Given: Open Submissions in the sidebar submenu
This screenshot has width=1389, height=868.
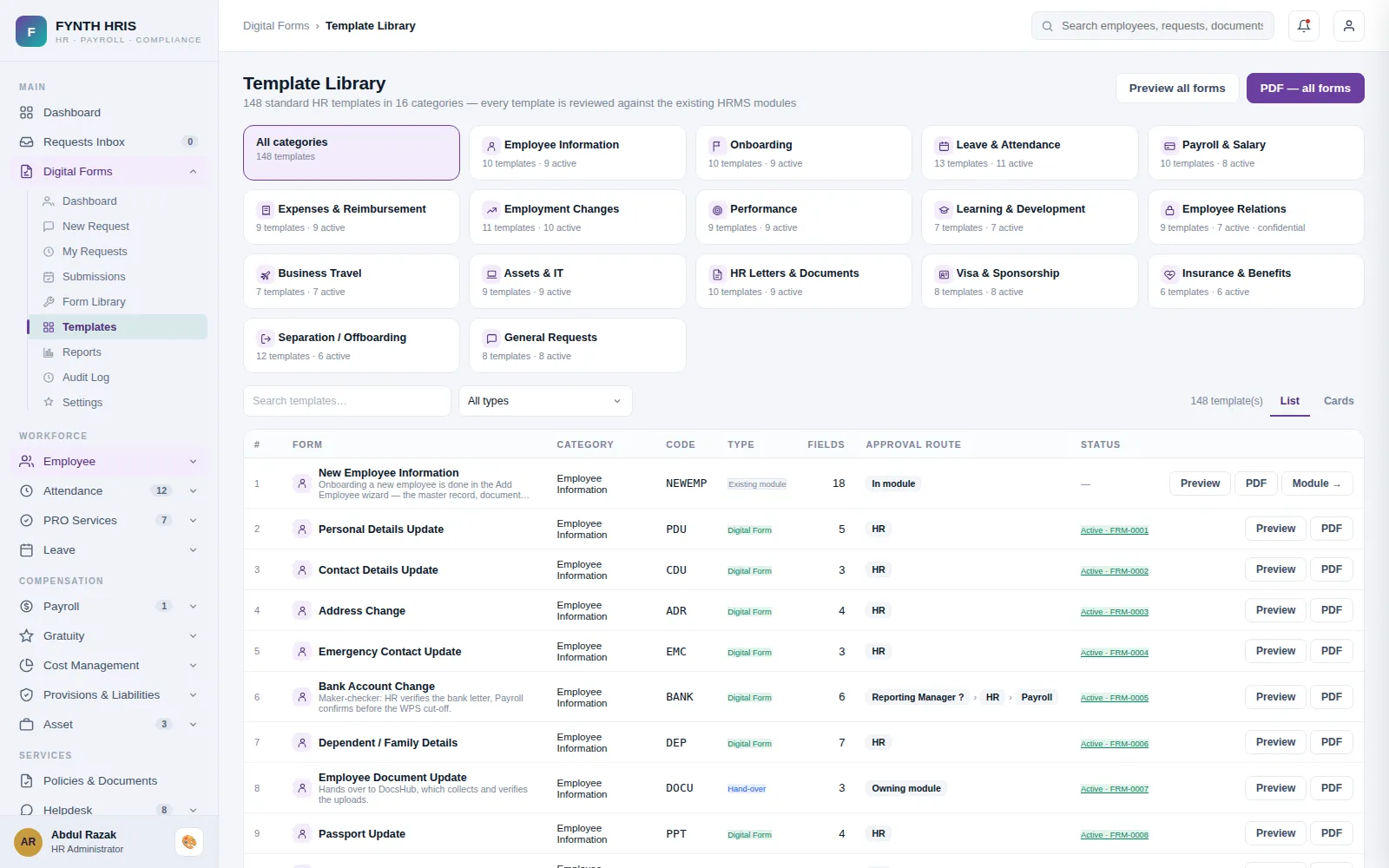Looking at the screenshot, I should click(x=117, y=277).
